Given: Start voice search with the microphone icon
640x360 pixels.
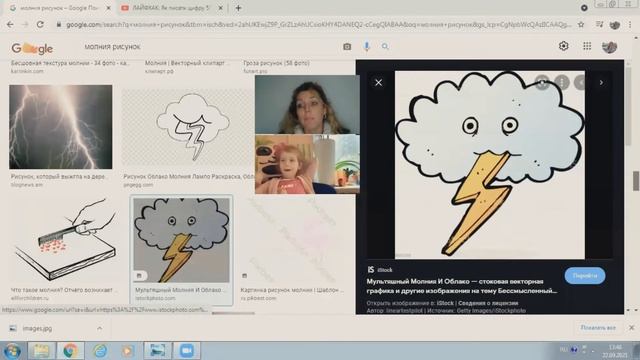Looking at the screenshot, I should 367,47.
